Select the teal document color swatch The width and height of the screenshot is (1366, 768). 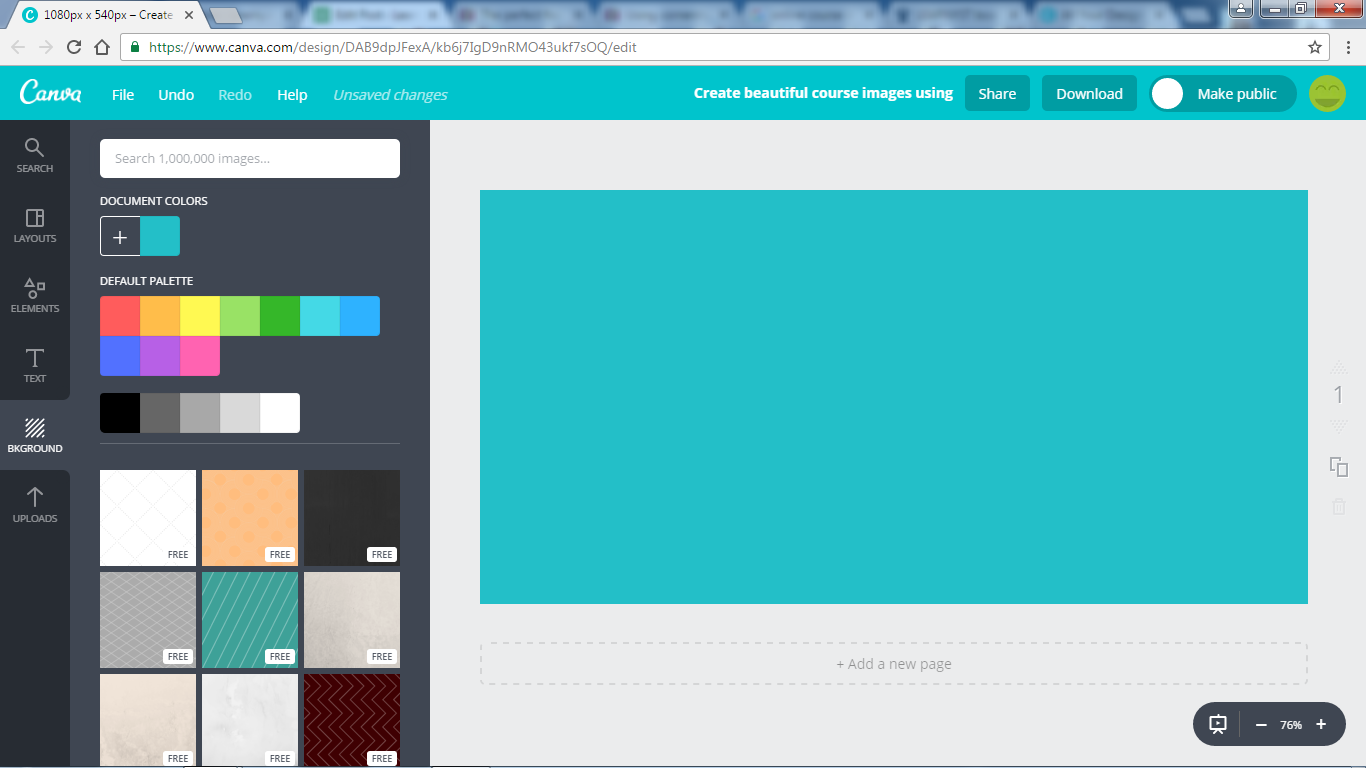pyautogui.click(x=160, y=236)
